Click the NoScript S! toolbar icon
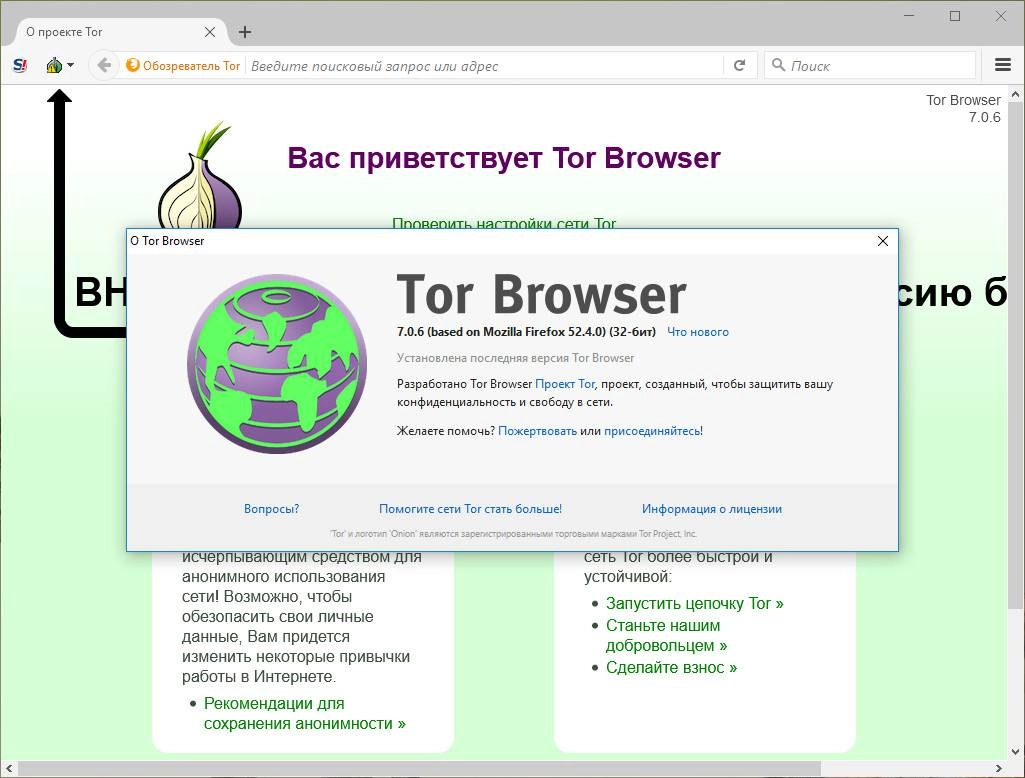 pyautogui.click(x=20, y=65)
